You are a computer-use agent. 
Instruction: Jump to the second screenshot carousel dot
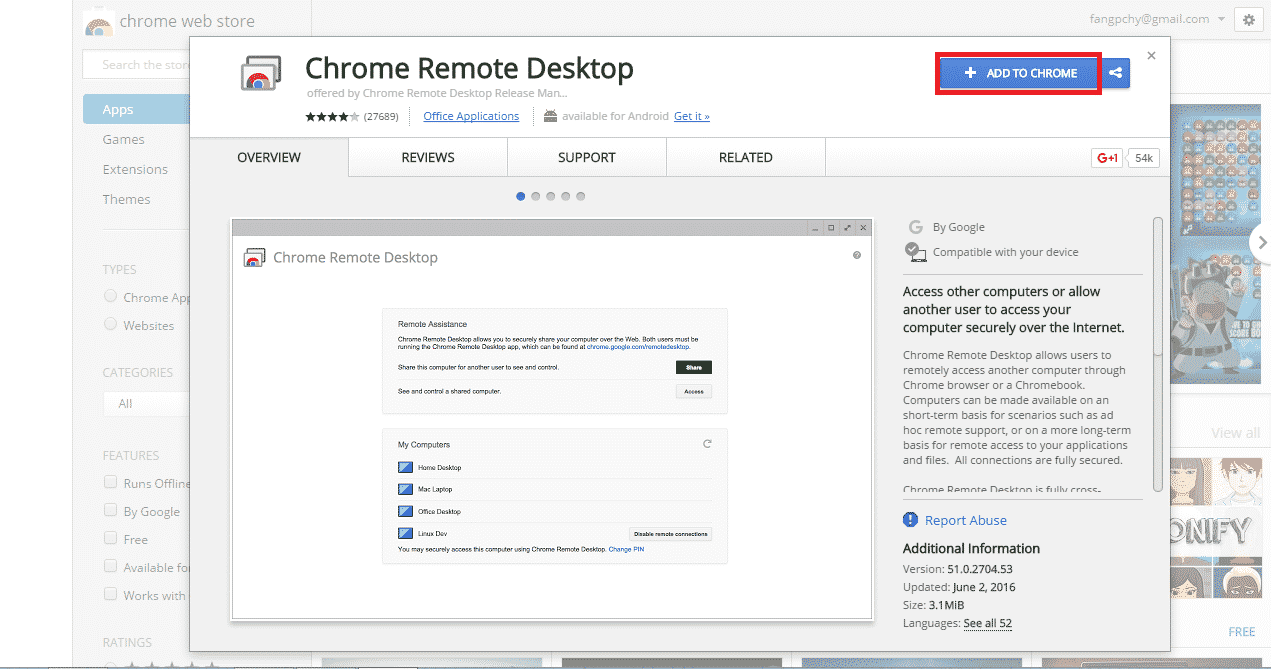click(x=536, y=196)
